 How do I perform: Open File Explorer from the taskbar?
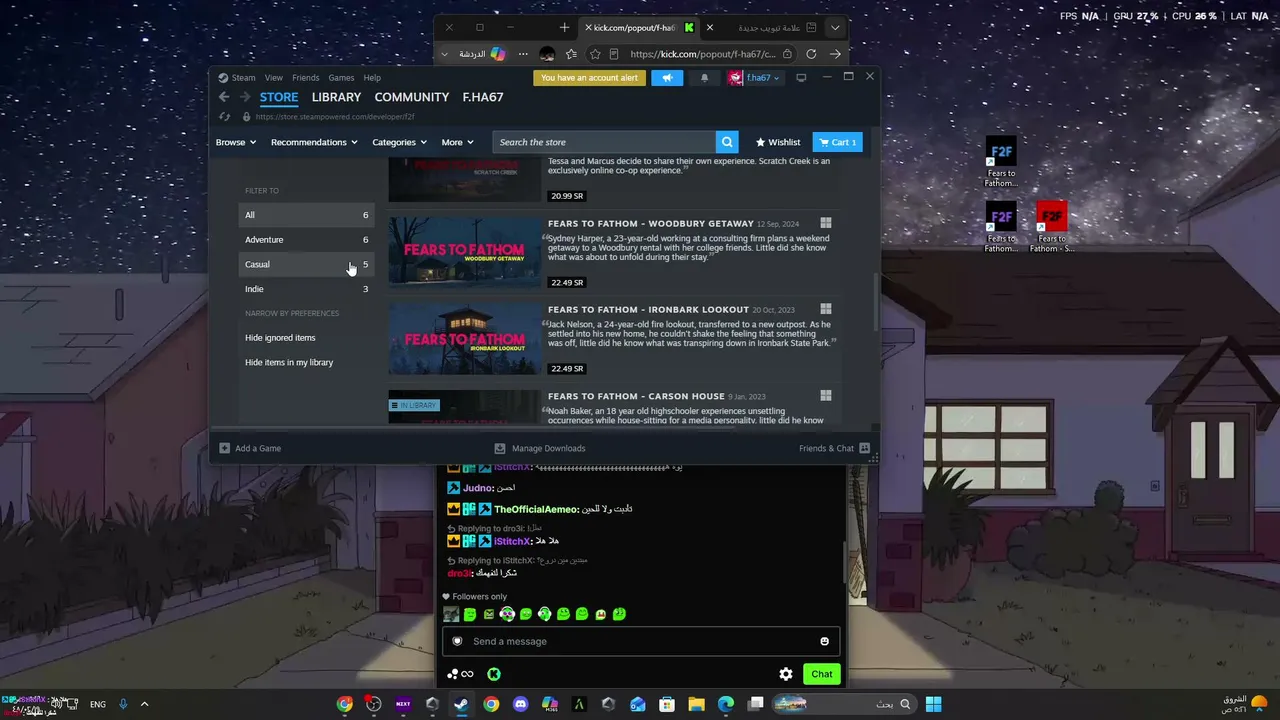(x=696, y=704)
